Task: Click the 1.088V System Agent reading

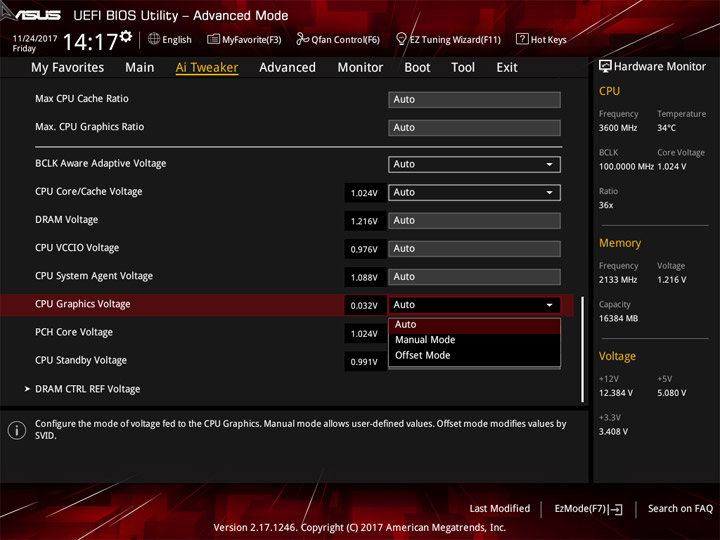Action: point(365,278)
